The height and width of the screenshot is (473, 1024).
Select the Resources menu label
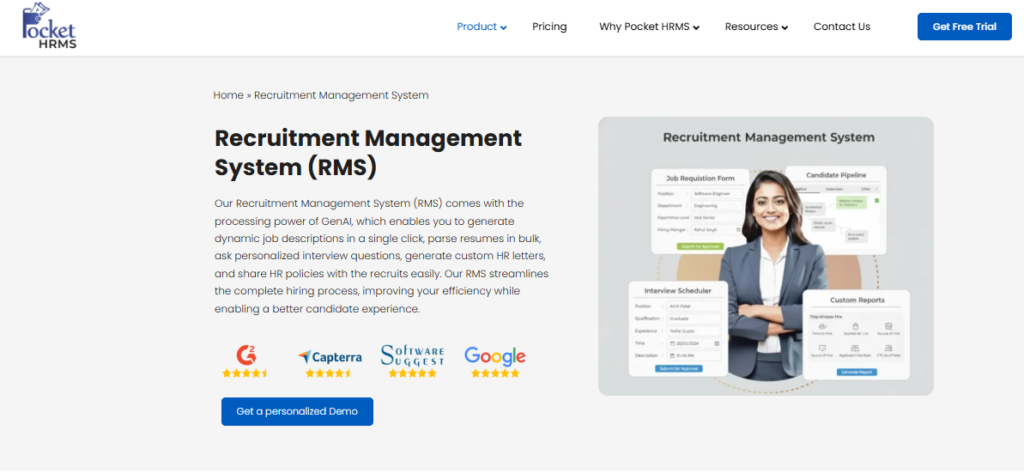(751, 27)
